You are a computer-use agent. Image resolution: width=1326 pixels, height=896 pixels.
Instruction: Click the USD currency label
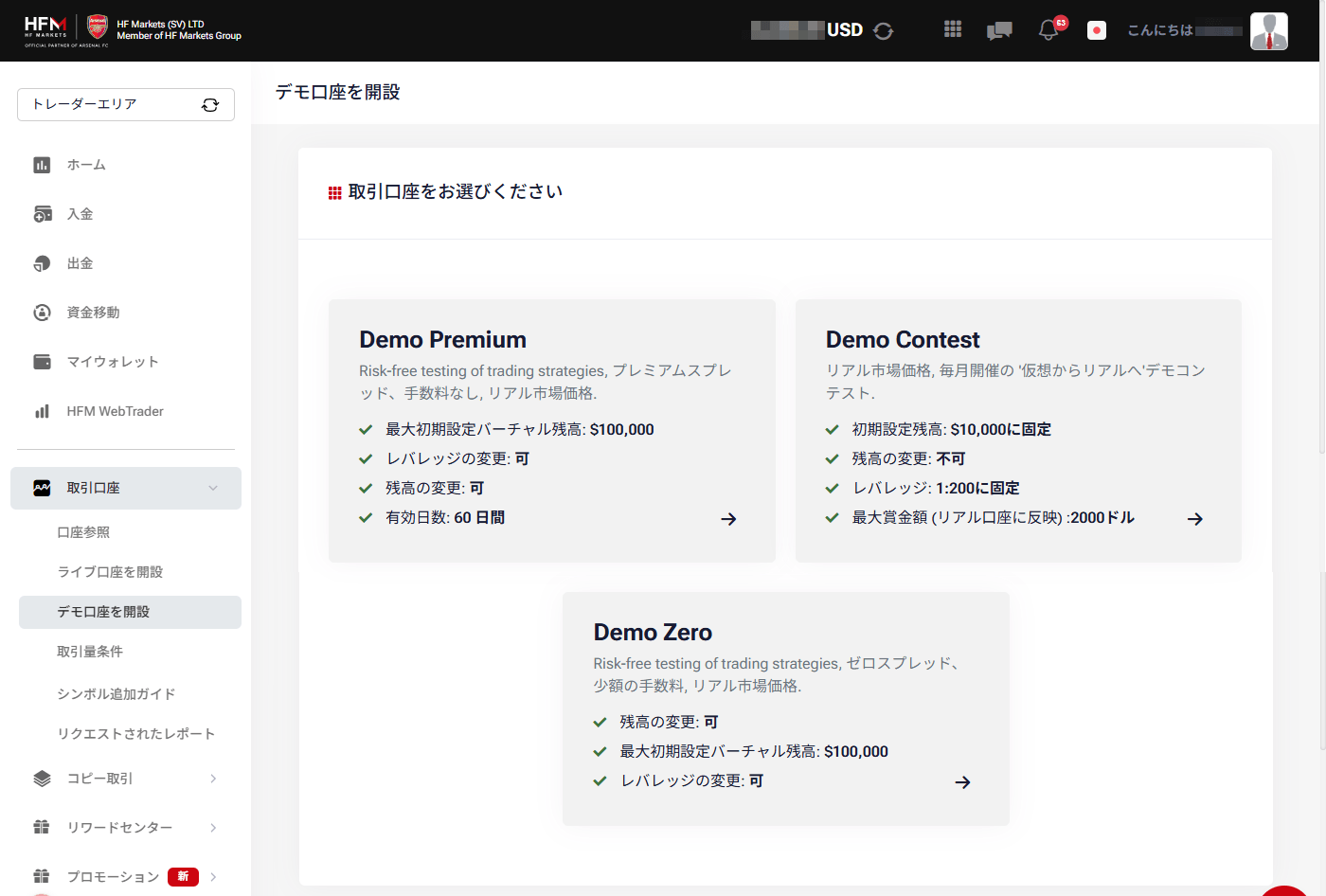[845, 30]
